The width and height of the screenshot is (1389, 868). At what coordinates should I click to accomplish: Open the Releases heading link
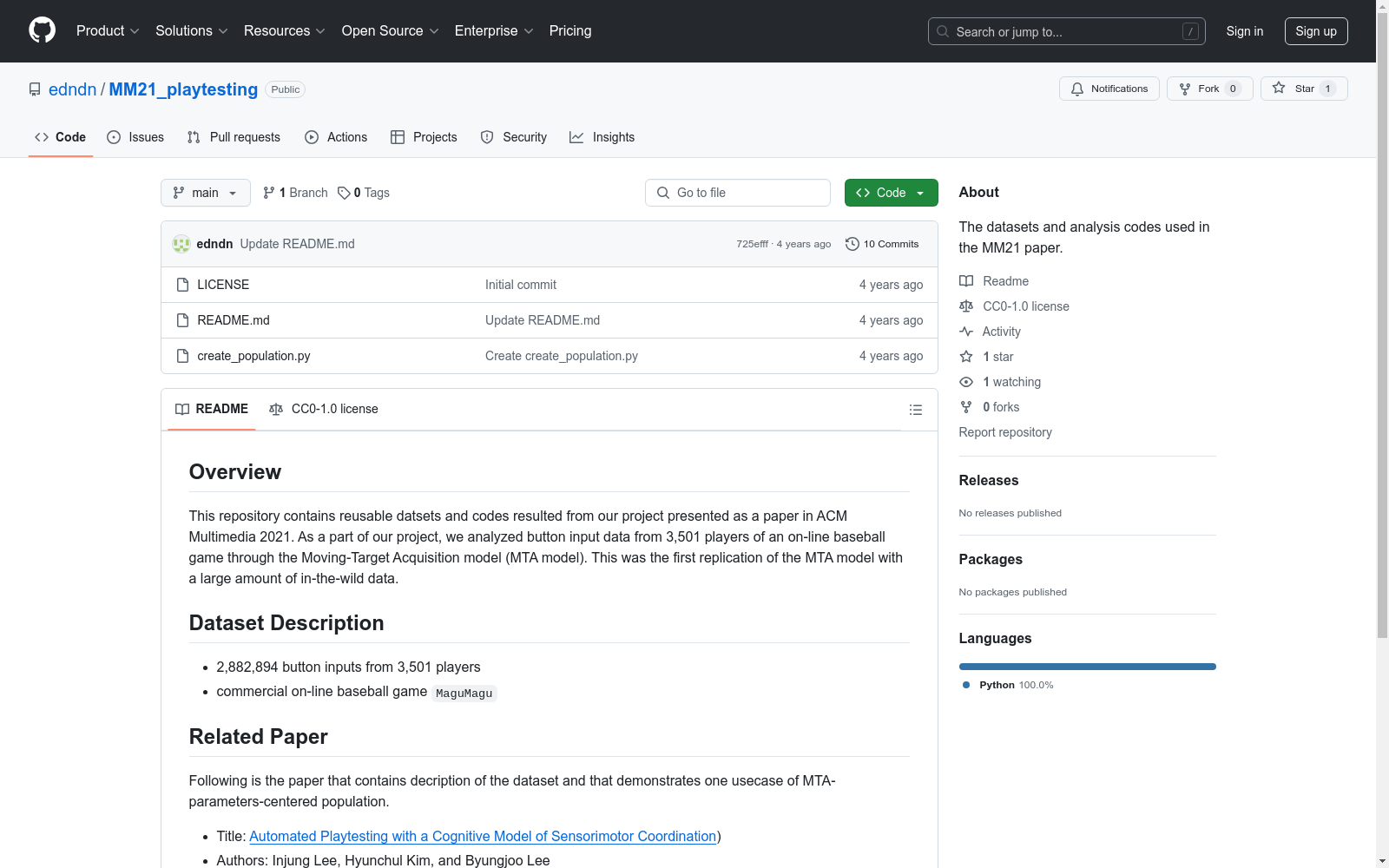(x=989, y=480)
